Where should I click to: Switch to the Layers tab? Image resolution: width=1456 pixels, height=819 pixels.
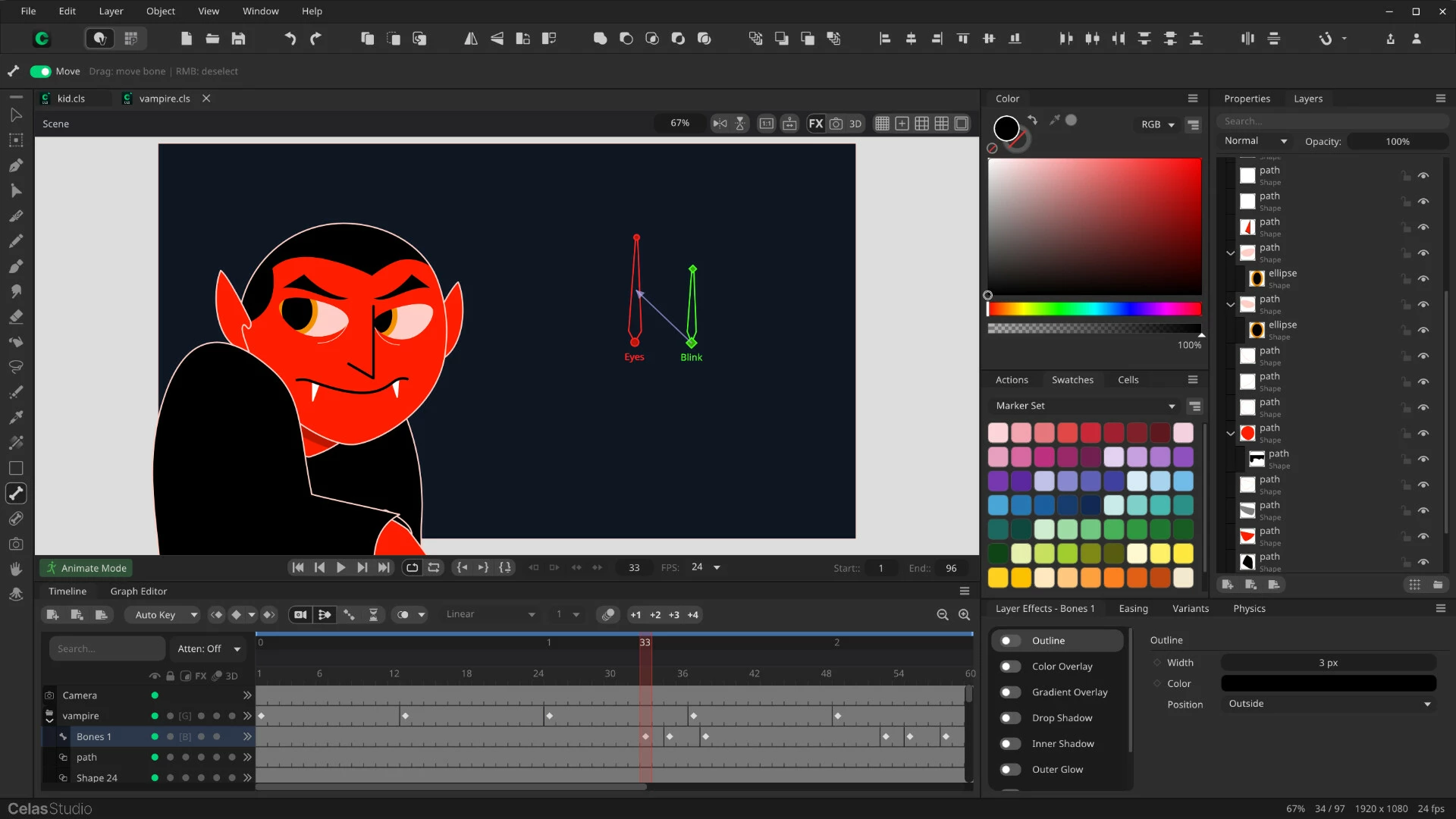pos(1308,99)
